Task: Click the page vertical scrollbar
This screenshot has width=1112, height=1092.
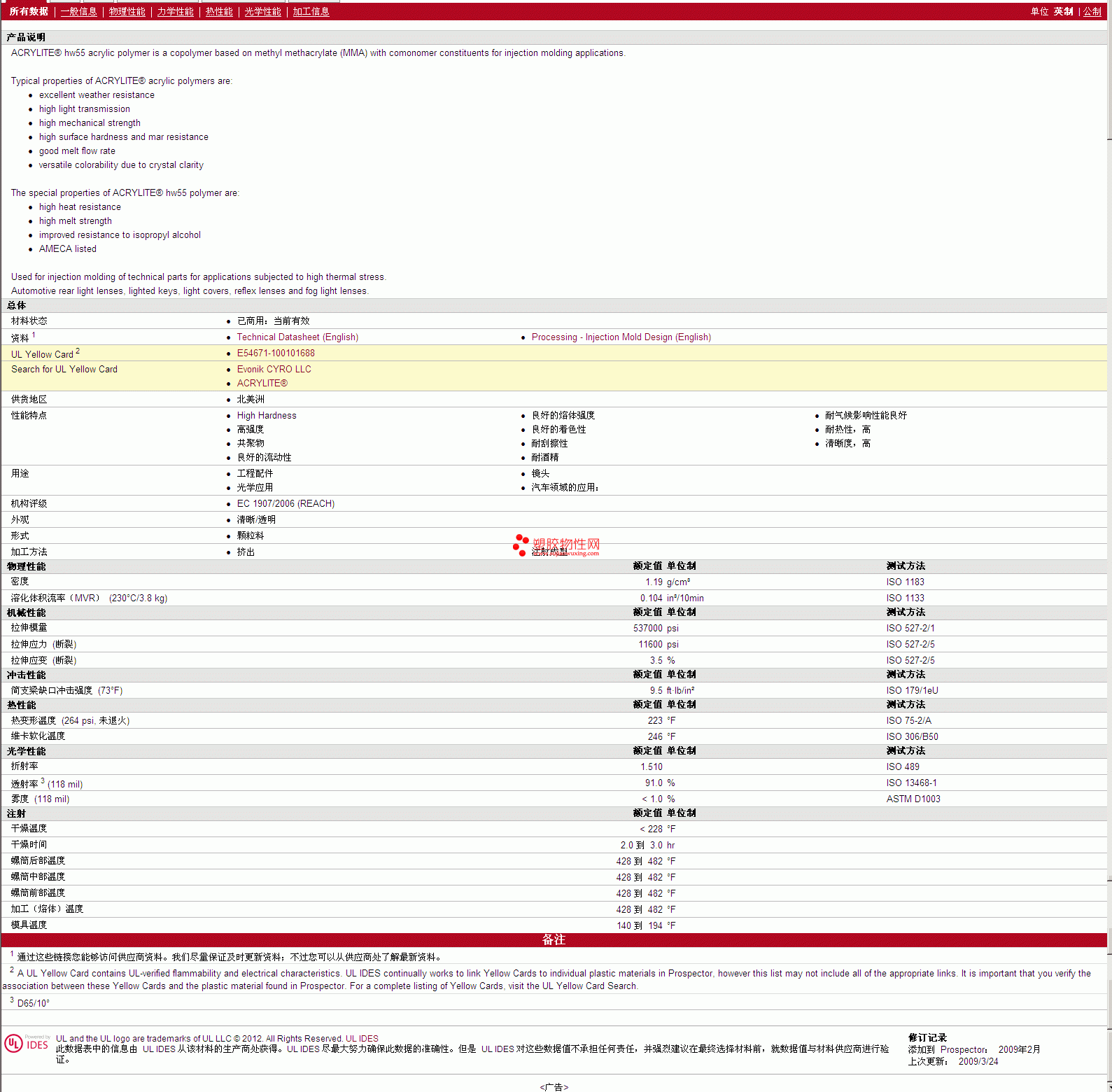Action: click(1109, 546)
